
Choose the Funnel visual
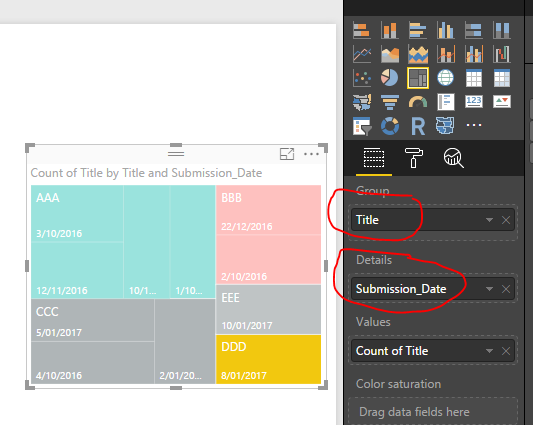tap(390, 102)
